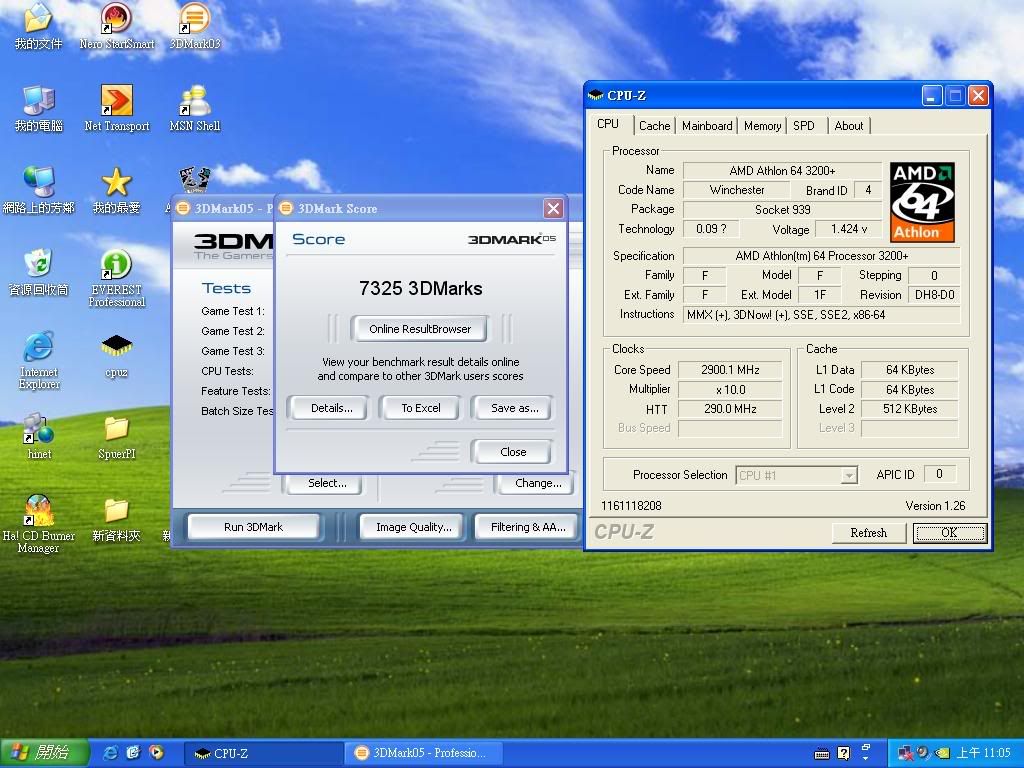Image resolution: width=1024 pixels, height=768 pixels.
Task: Switch to the Cache tab in CPU-Z
Action: pyautogui.click(x=654, y=125)
